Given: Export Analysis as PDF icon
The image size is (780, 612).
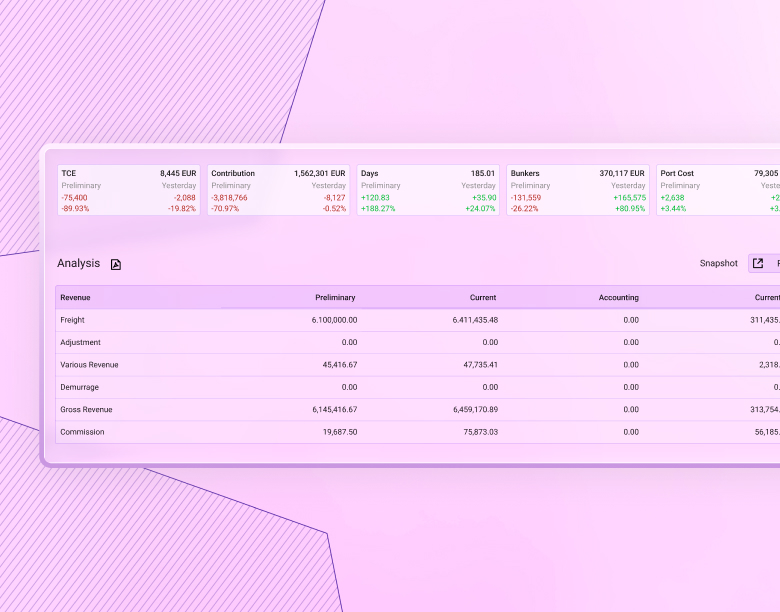Looking at the screenshot, I should tap(115, 264).
